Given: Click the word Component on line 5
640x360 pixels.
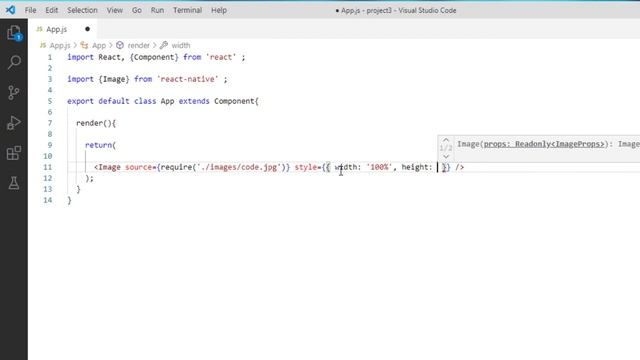Looking at the screenshot, I should click(235, 101).
